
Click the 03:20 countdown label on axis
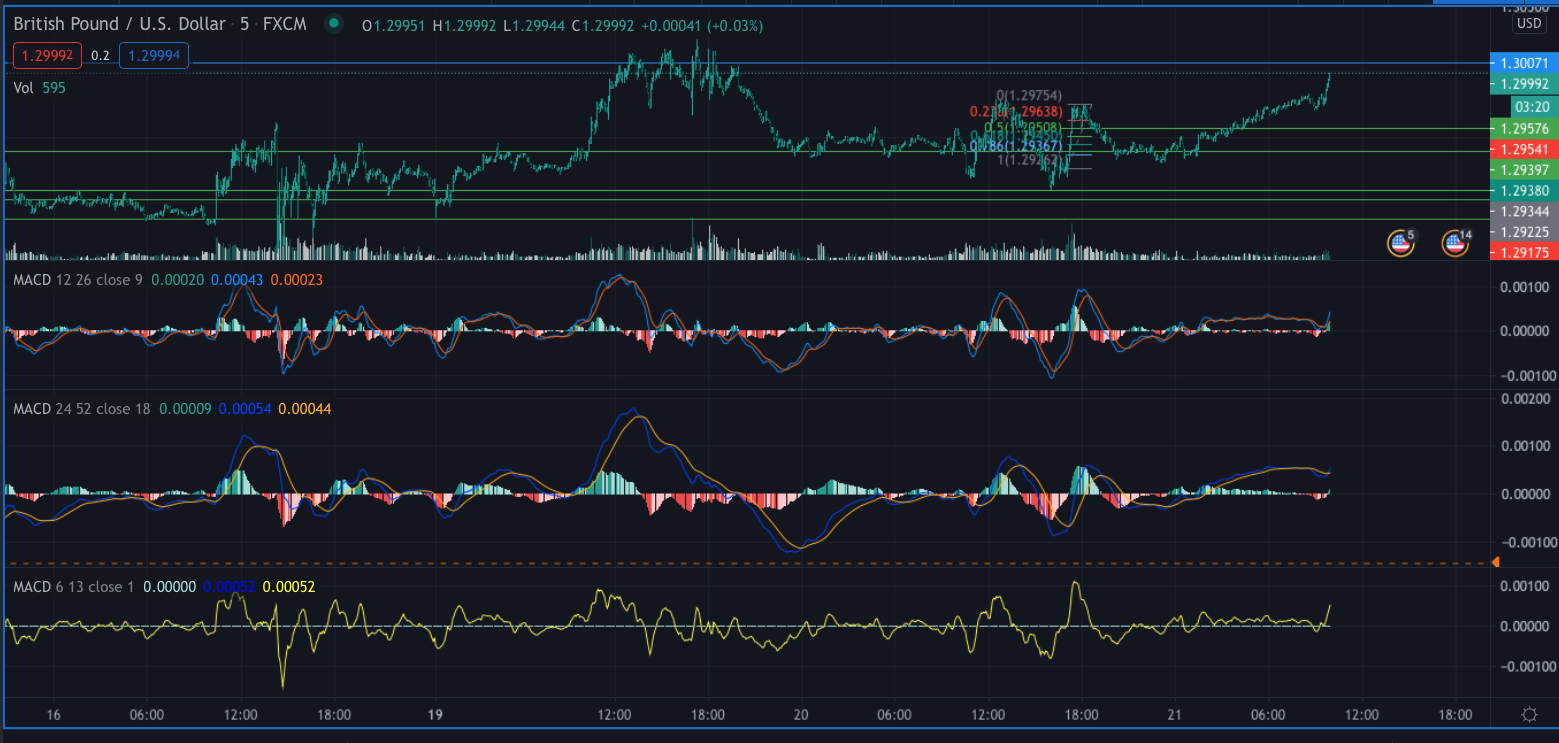click(x=1532, y=106)
